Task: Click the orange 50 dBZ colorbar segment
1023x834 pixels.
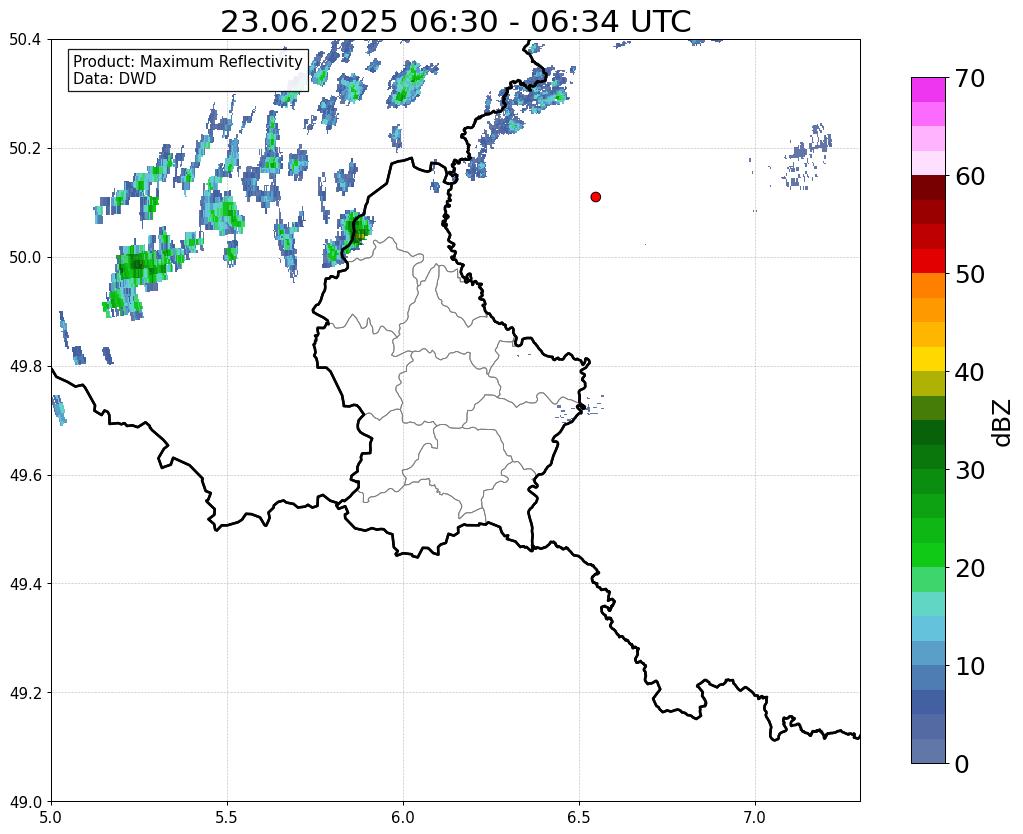Action: [928, 285]
